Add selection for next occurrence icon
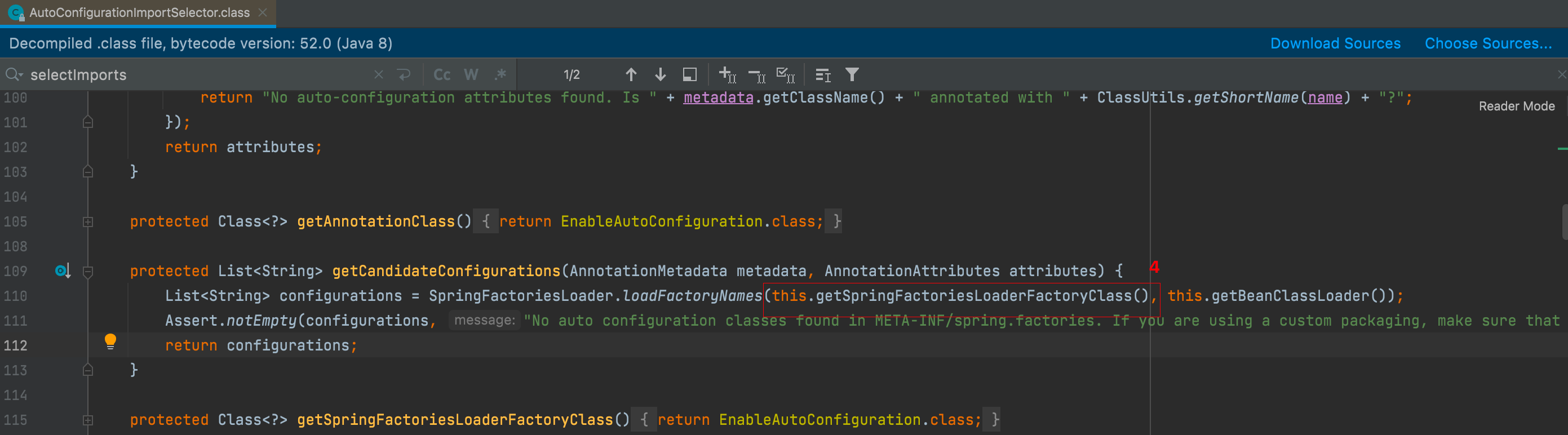This screenshot has height=435, width=1568. 728,75
